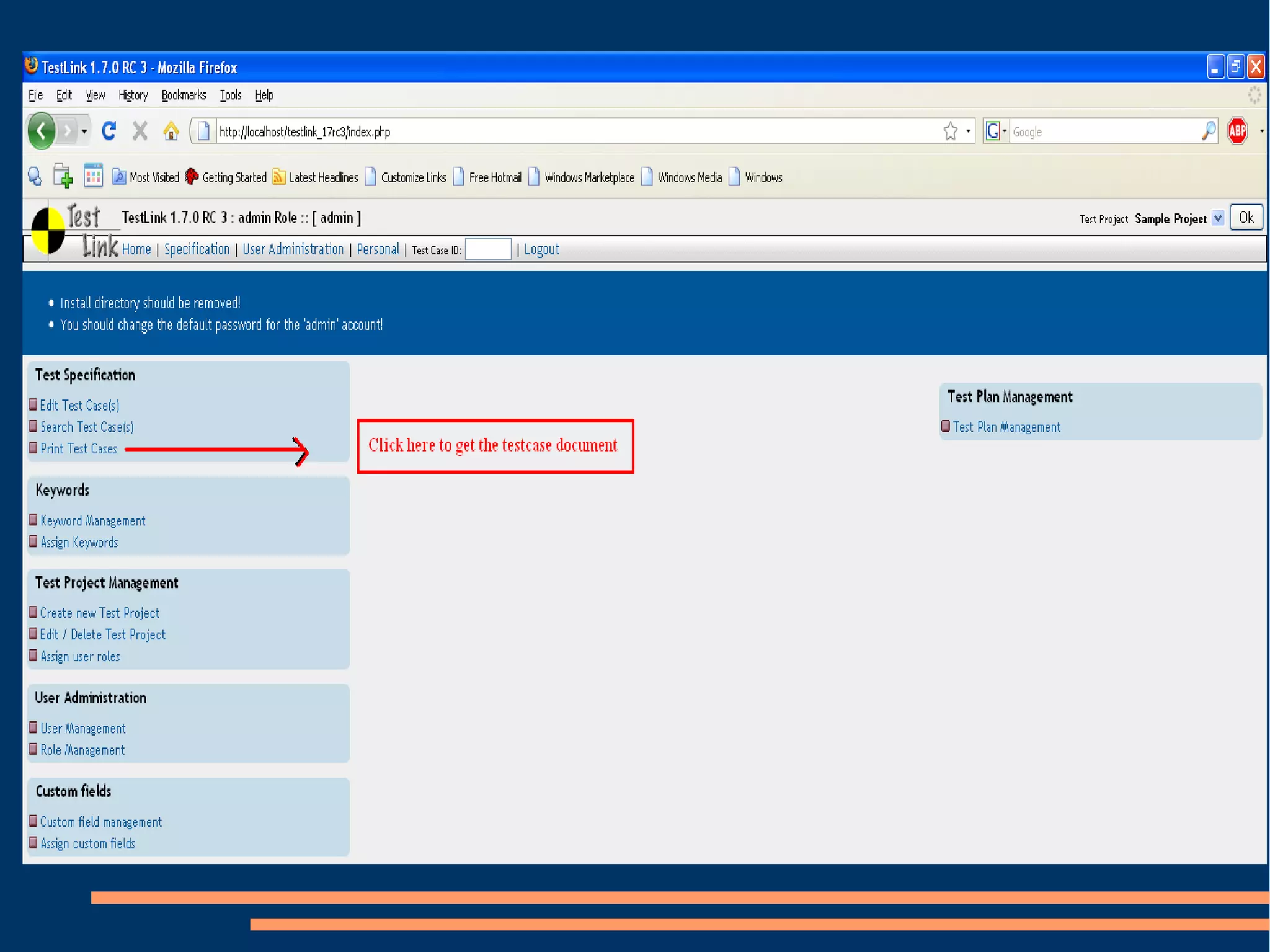Click the Logout link
This screenshot has width=1270, height=952.
pyautogui.click(x=541, y=249)
